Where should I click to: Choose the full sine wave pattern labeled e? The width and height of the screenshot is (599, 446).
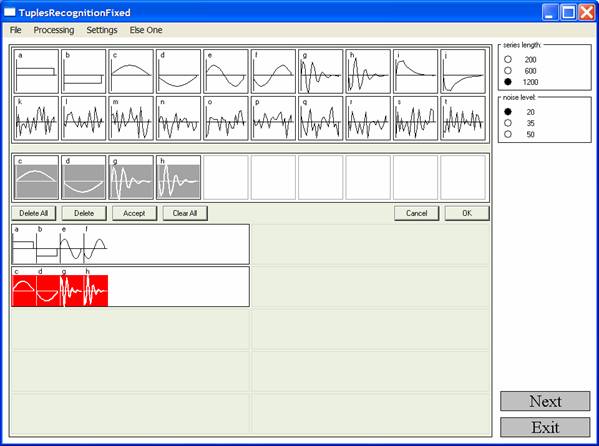point(226,71)
